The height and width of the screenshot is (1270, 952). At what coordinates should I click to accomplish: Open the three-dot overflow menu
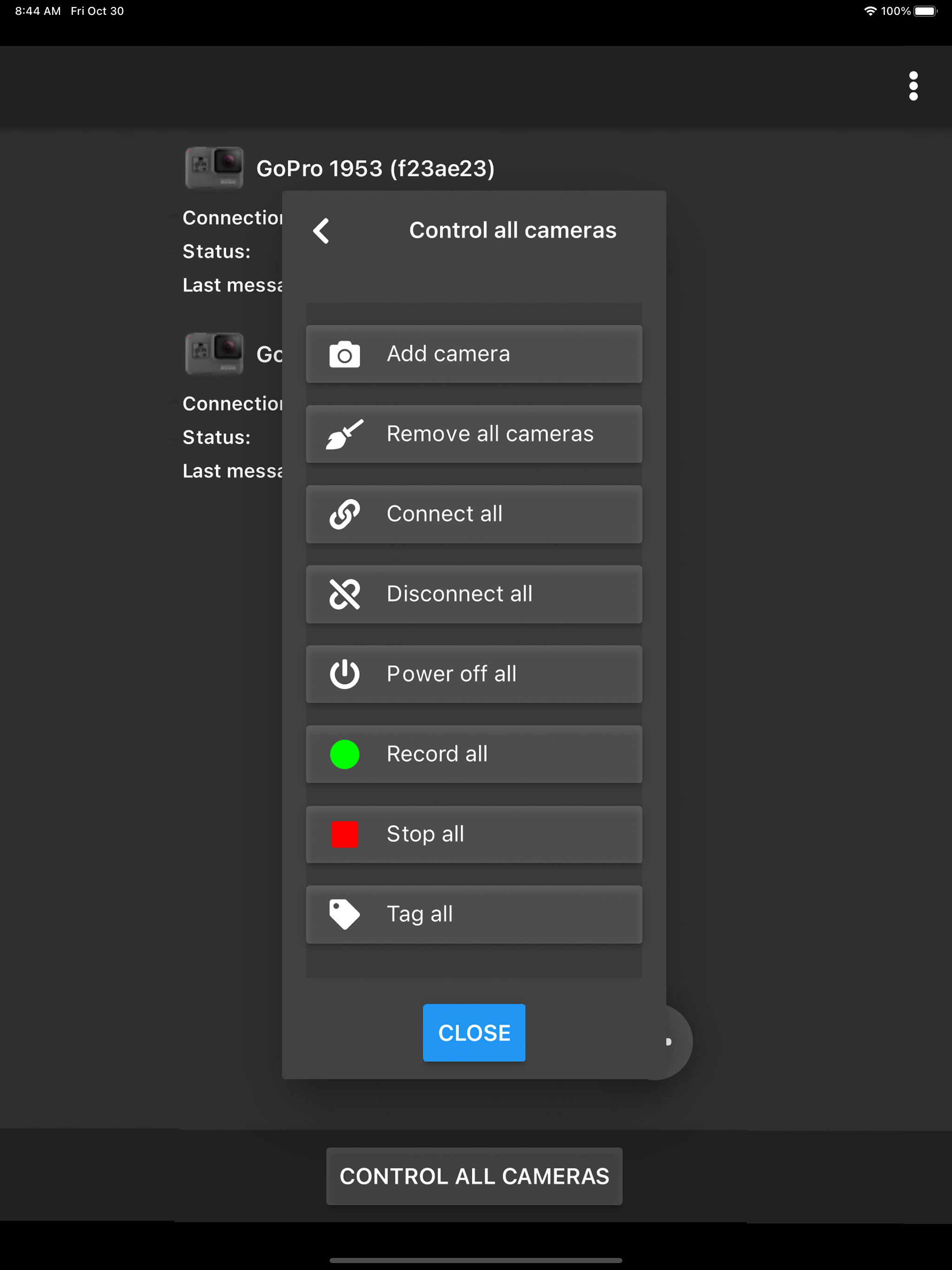click(x=913, y=85)
